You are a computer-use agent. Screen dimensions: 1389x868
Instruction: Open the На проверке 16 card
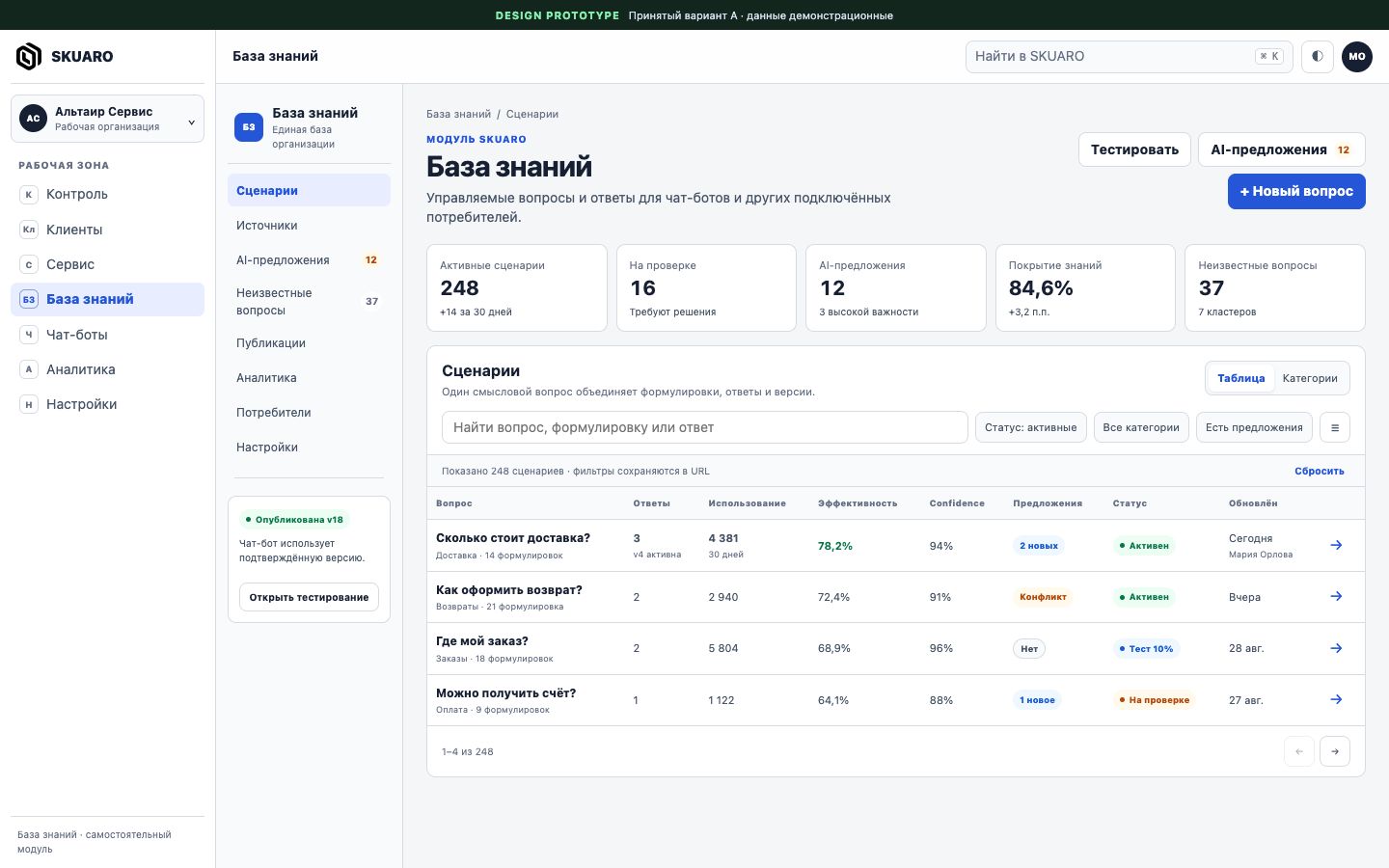point(706,287)
